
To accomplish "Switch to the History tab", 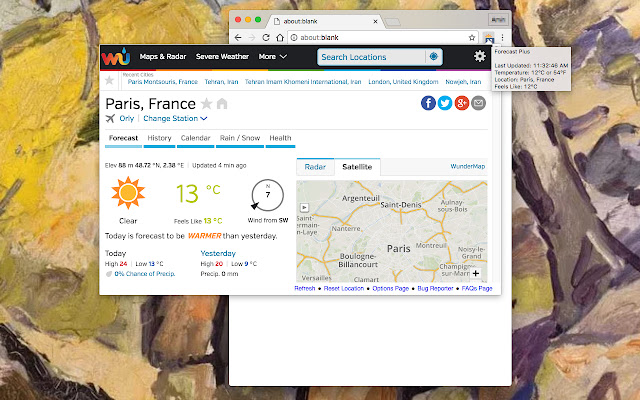I will coord(159,139).
